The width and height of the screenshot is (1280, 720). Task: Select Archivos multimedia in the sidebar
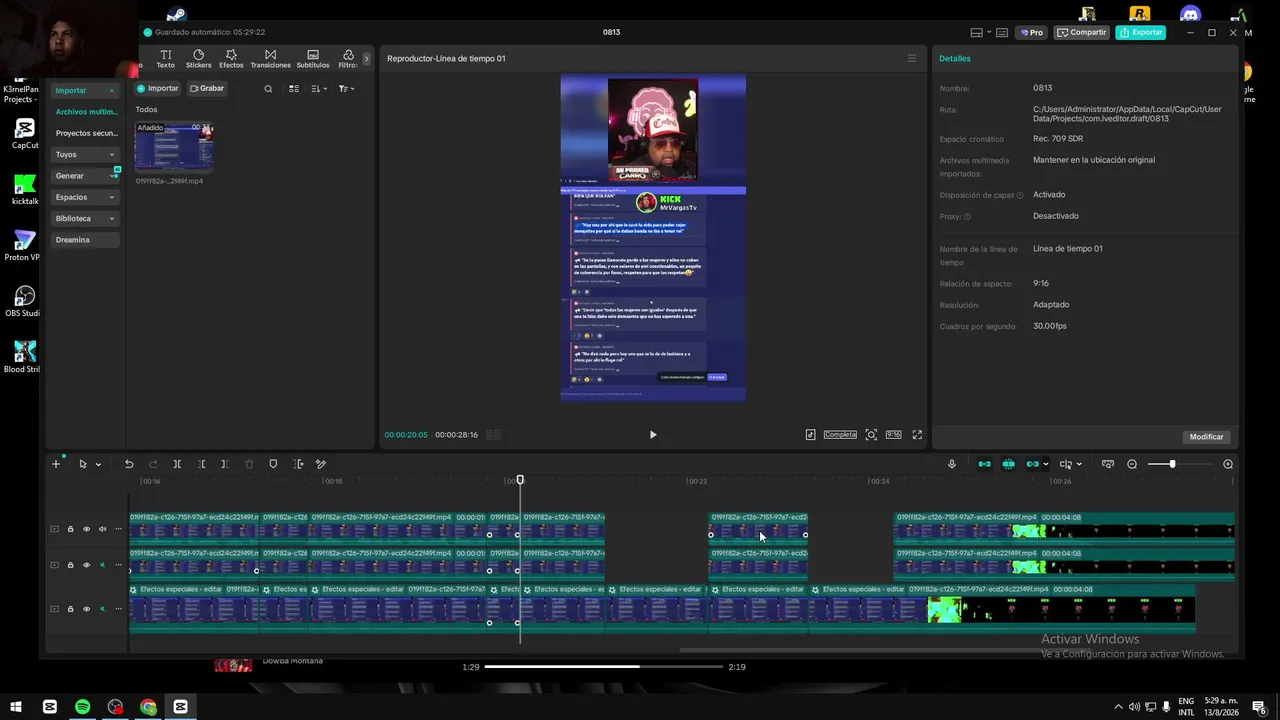coord(86,112)
